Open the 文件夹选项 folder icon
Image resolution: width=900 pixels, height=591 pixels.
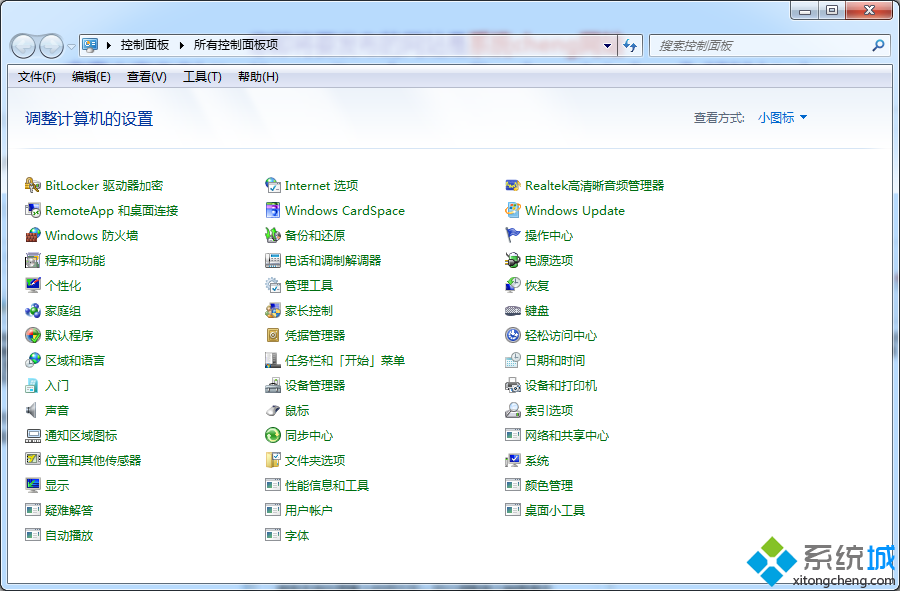point(273,460)
